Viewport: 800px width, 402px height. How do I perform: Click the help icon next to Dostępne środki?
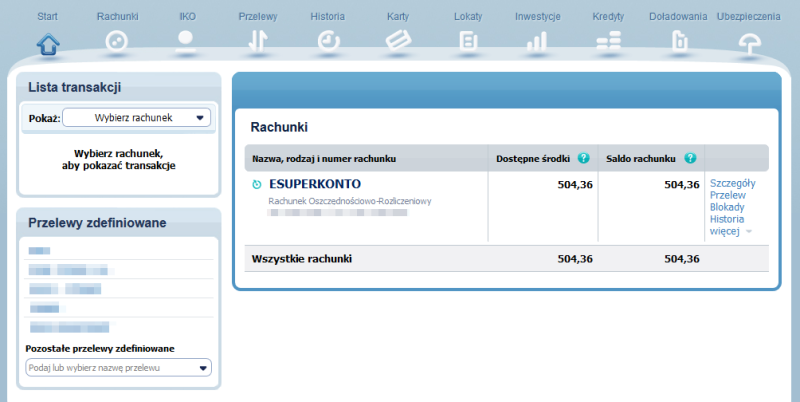pyautogui.click(x=584, y=158)
